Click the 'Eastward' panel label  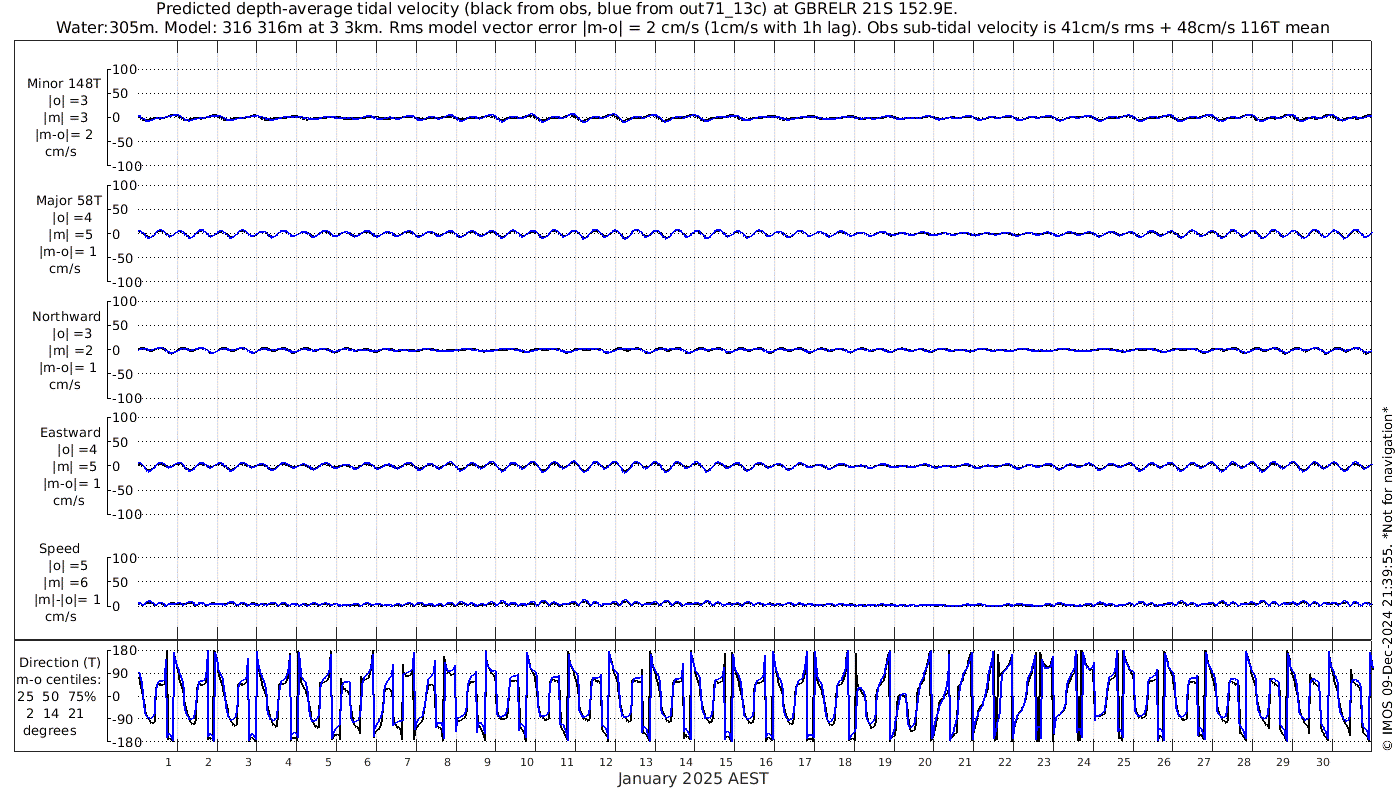[70, 432]
